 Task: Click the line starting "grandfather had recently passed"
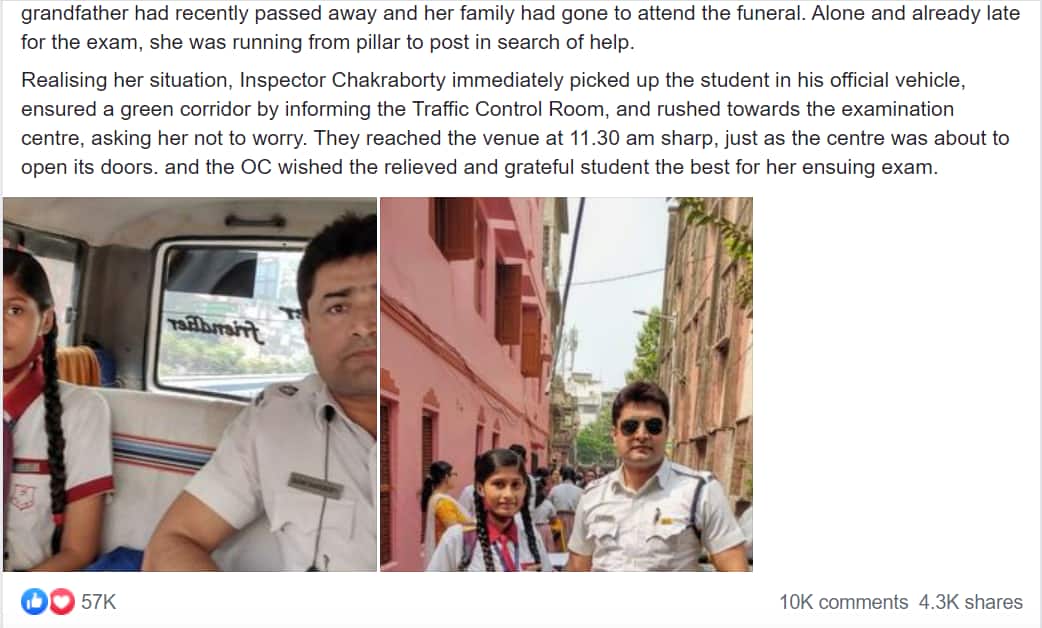[520, 13]
